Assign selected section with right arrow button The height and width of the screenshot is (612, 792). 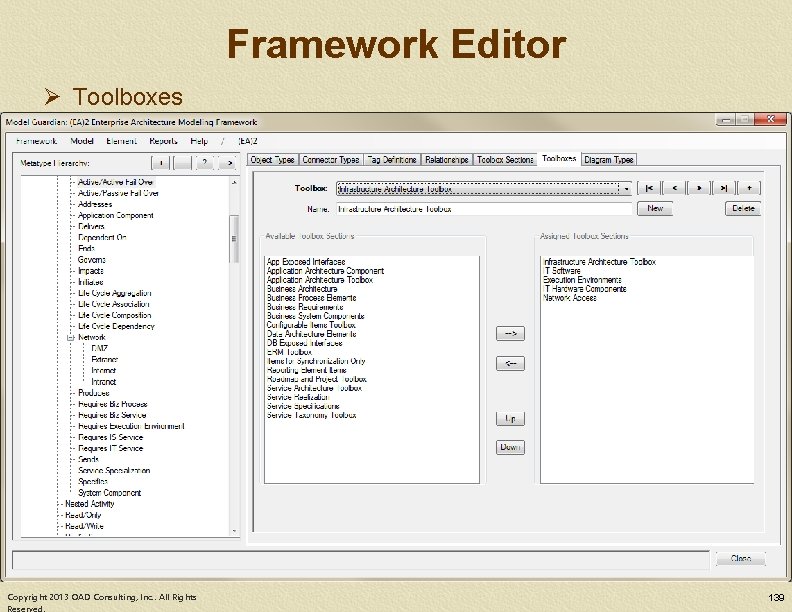pyautogui.click(x=510, y=333)
